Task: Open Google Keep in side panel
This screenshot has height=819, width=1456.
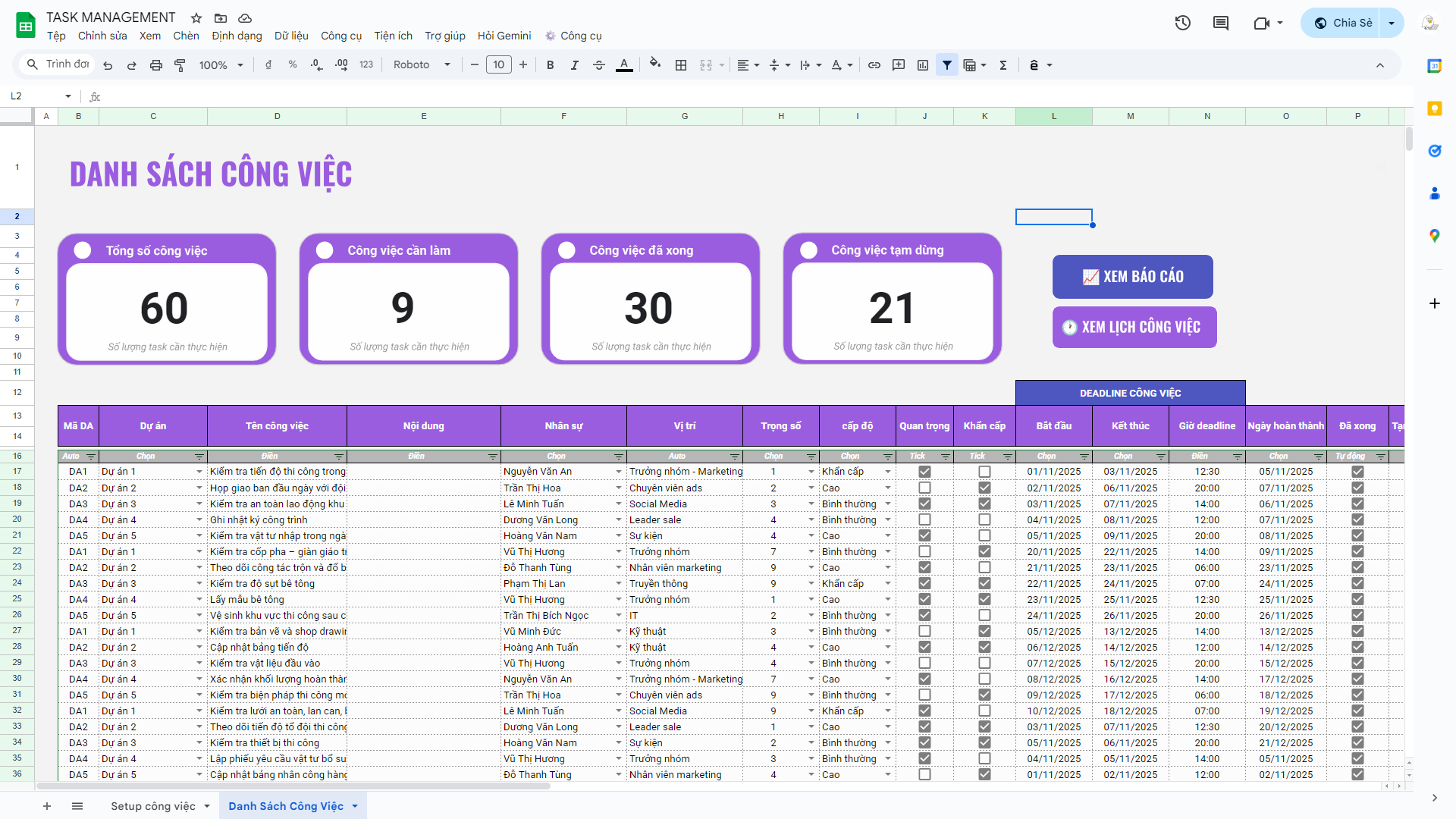Action: click(x=1434, y=108)
